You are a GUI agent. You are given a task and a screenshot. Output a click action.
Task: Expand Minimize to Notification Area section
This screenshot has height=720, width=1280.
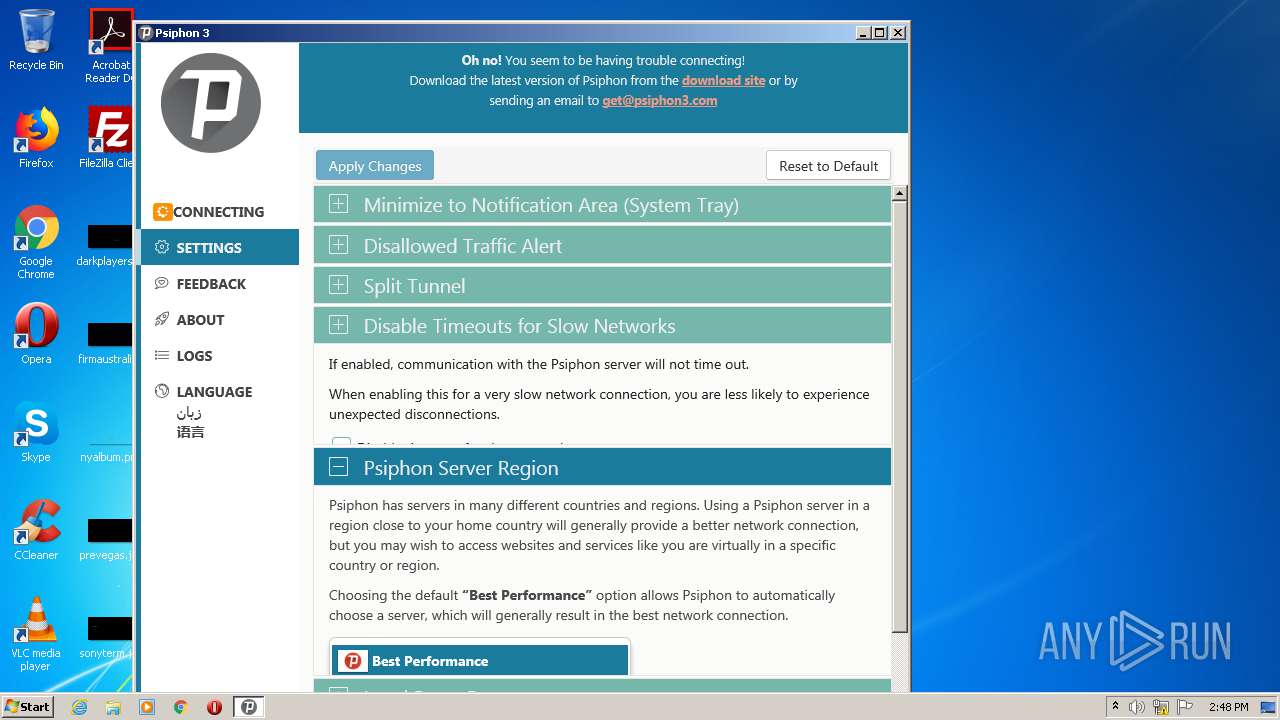pos(602,205)
